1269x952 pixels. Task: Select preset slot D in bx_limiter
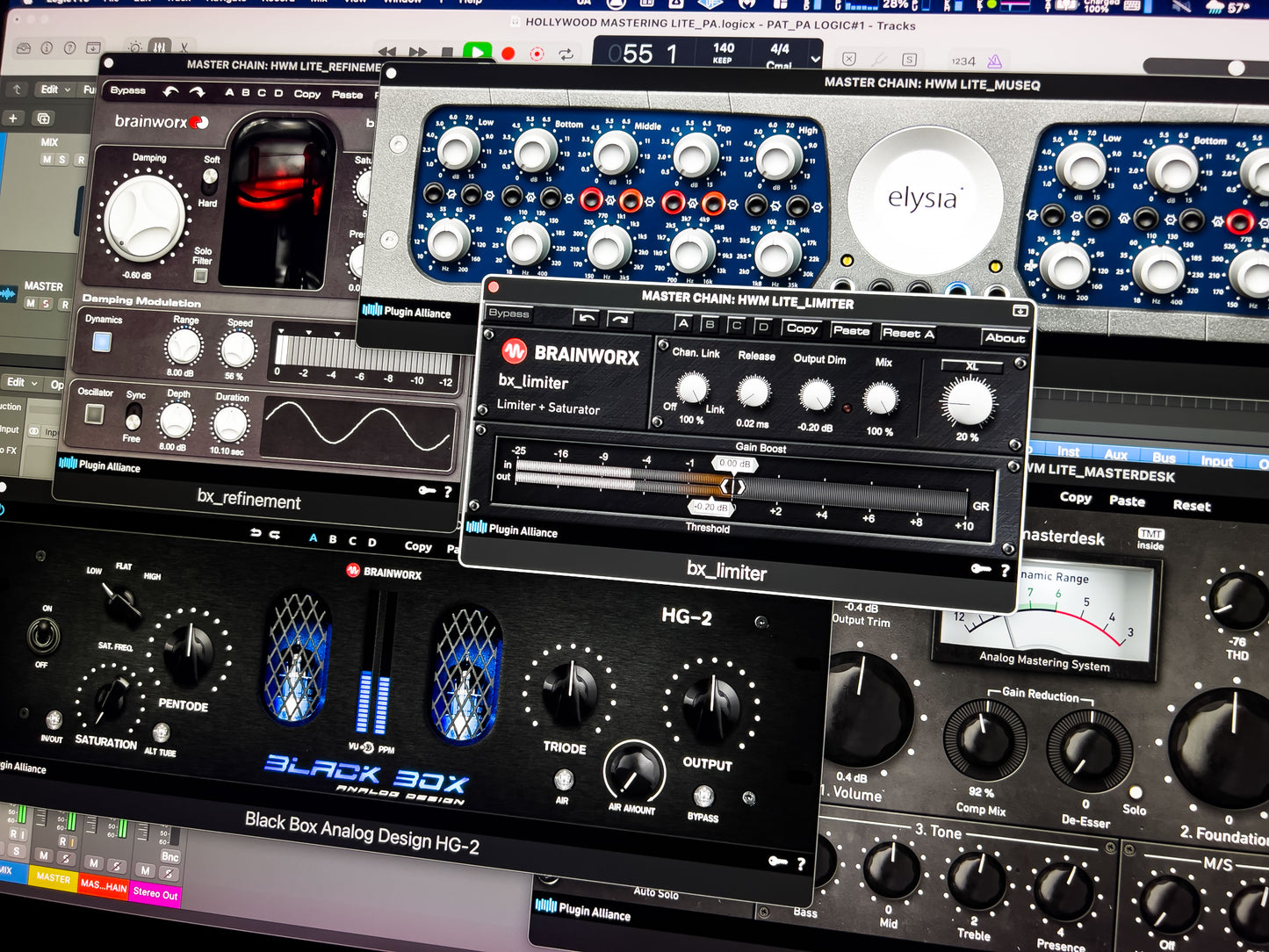click(763, 327)
